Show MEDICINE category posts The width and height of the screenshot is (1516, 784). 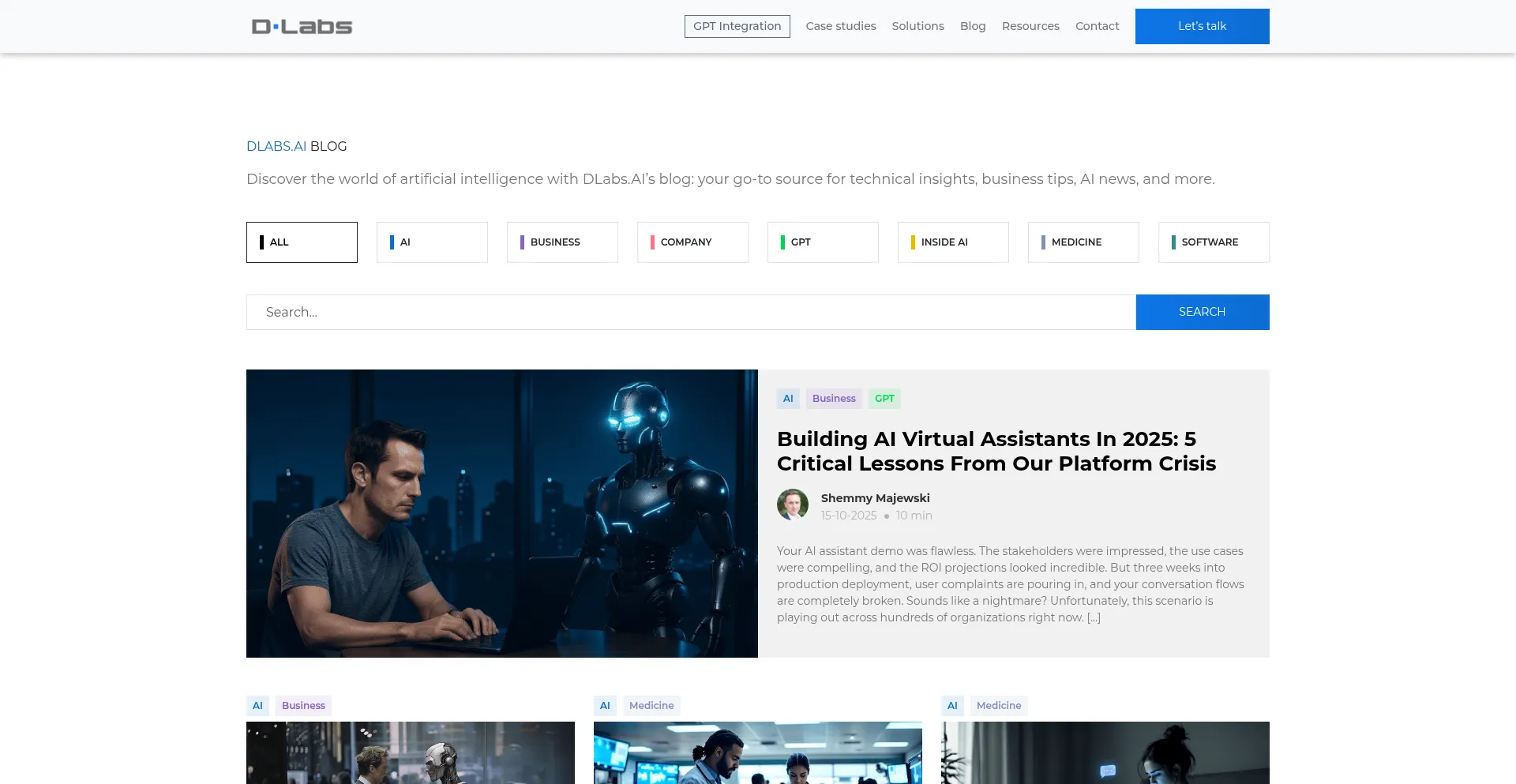click(1083, 242)
